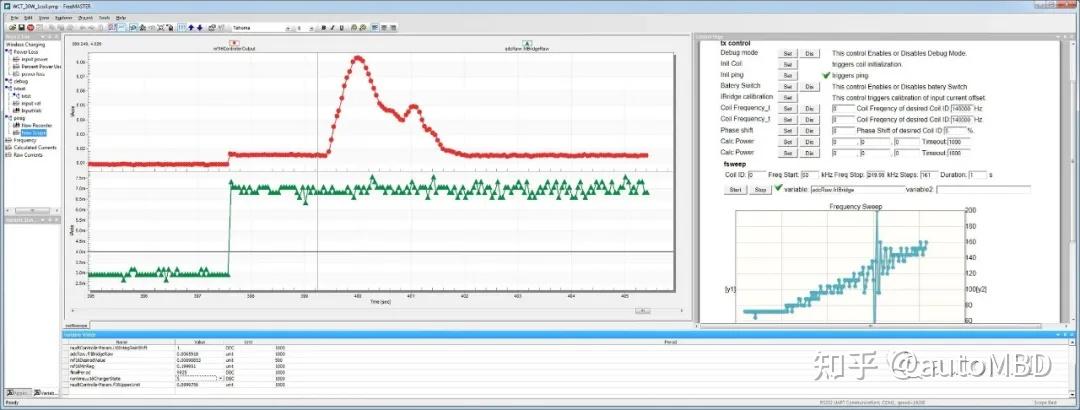
Task: Click the red stop communication icon
Action: (x=30, y=28)
